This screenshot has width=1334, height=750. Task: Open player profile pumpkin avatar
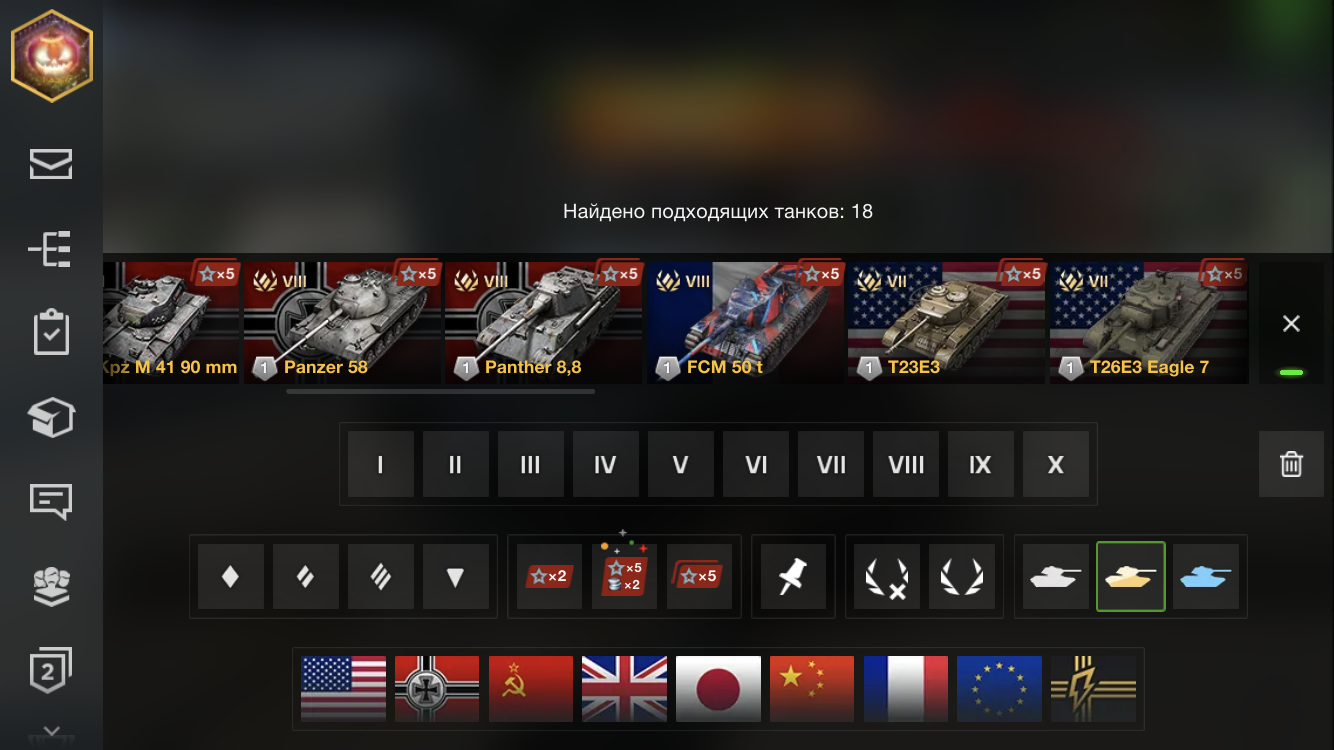(52, 57)
